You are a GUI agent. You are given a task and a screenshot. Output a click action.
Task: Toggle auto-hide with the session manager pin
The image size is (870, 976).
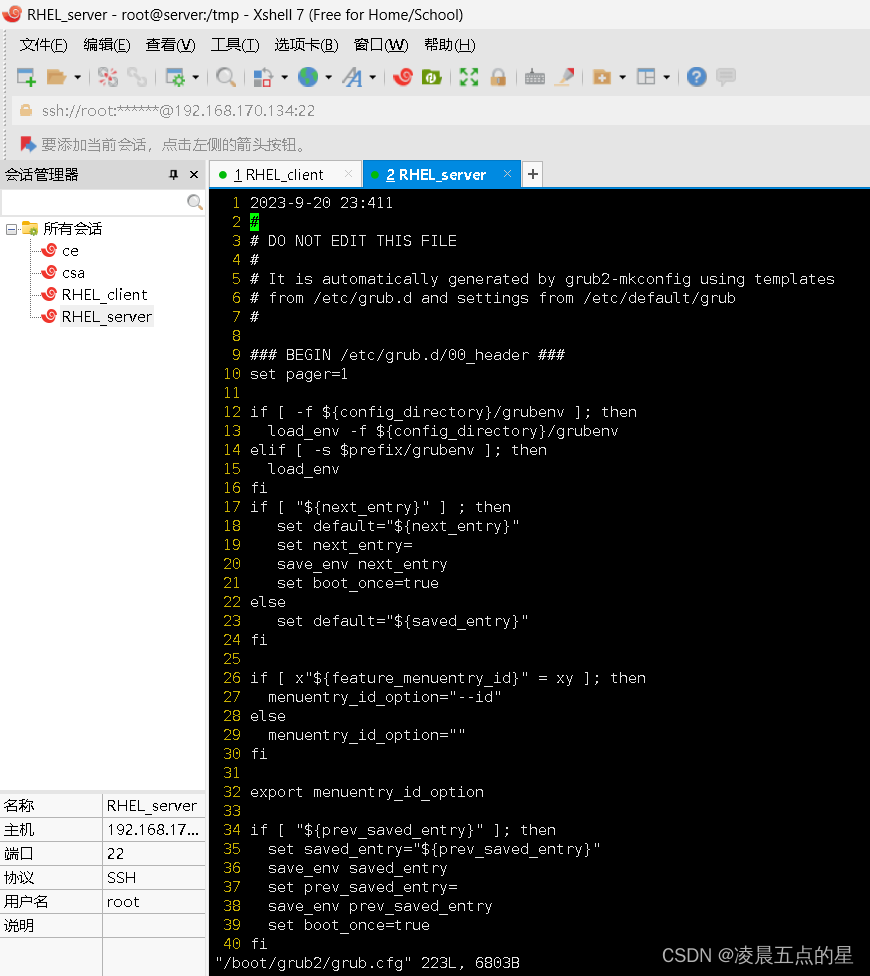(171, 173)
